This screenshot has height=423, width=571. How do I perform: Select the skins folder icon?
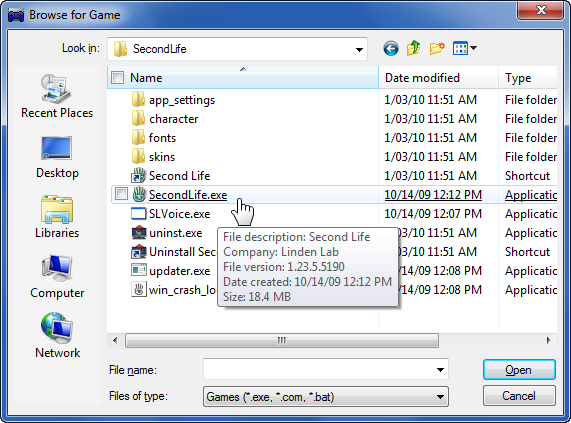tap(138, 157)
